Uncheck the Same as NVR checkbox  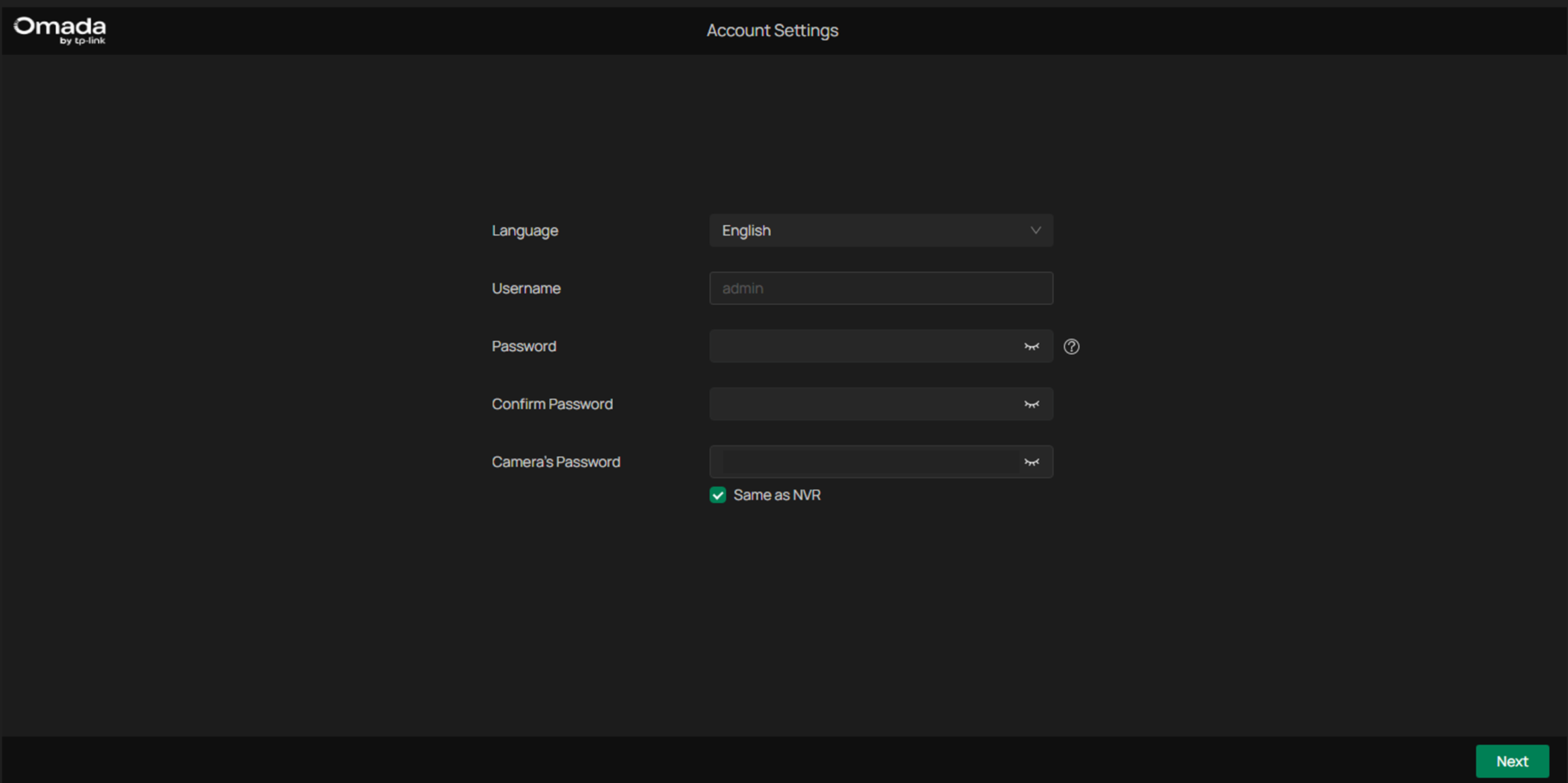point(718,495)
